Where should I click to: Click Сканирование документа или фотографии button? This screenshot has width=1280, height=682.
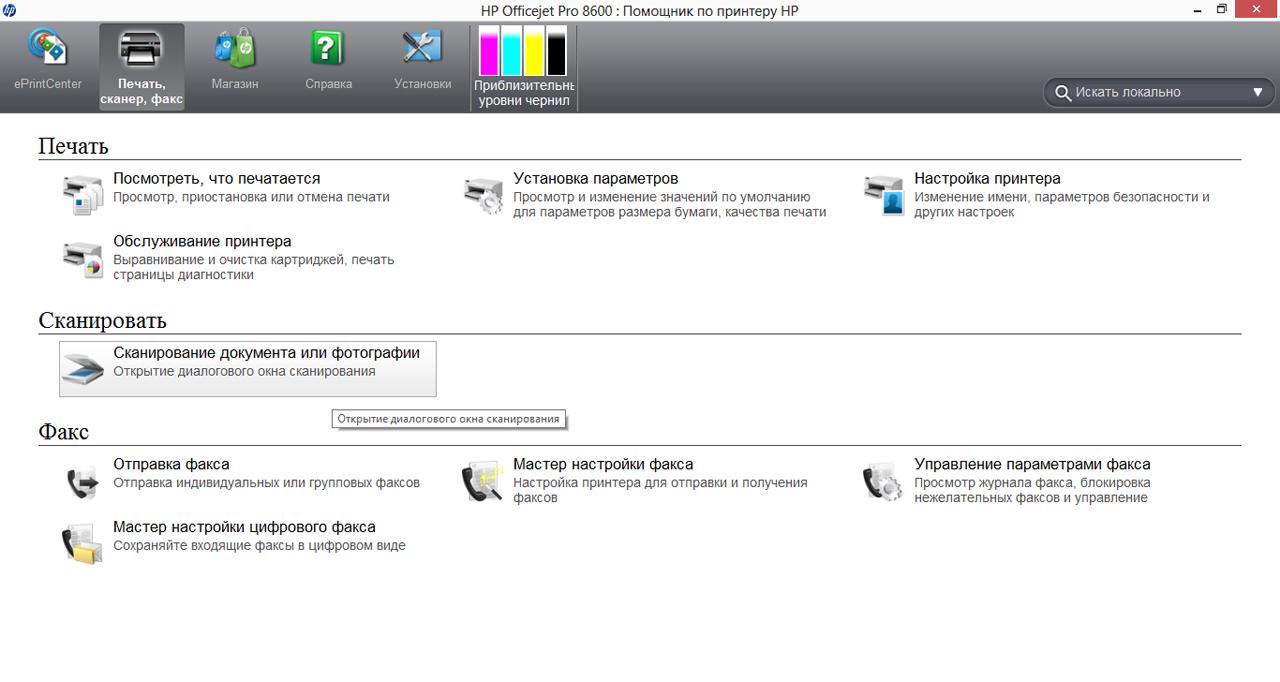click(x=266, y=353)
